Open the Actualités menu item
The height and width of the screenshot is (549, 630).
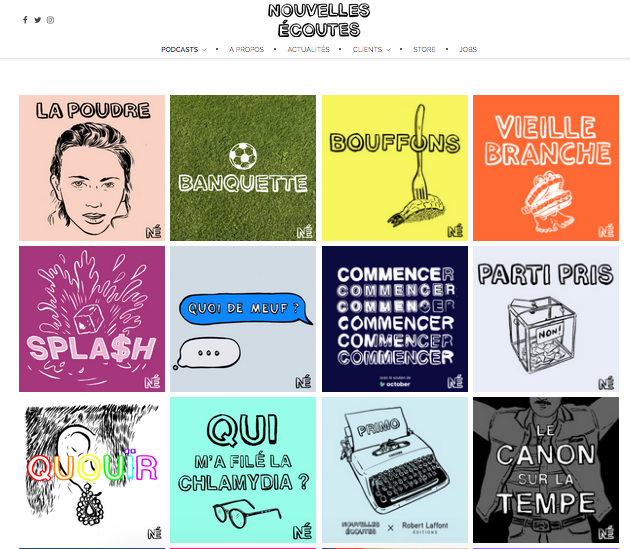[x=308, y=49]
